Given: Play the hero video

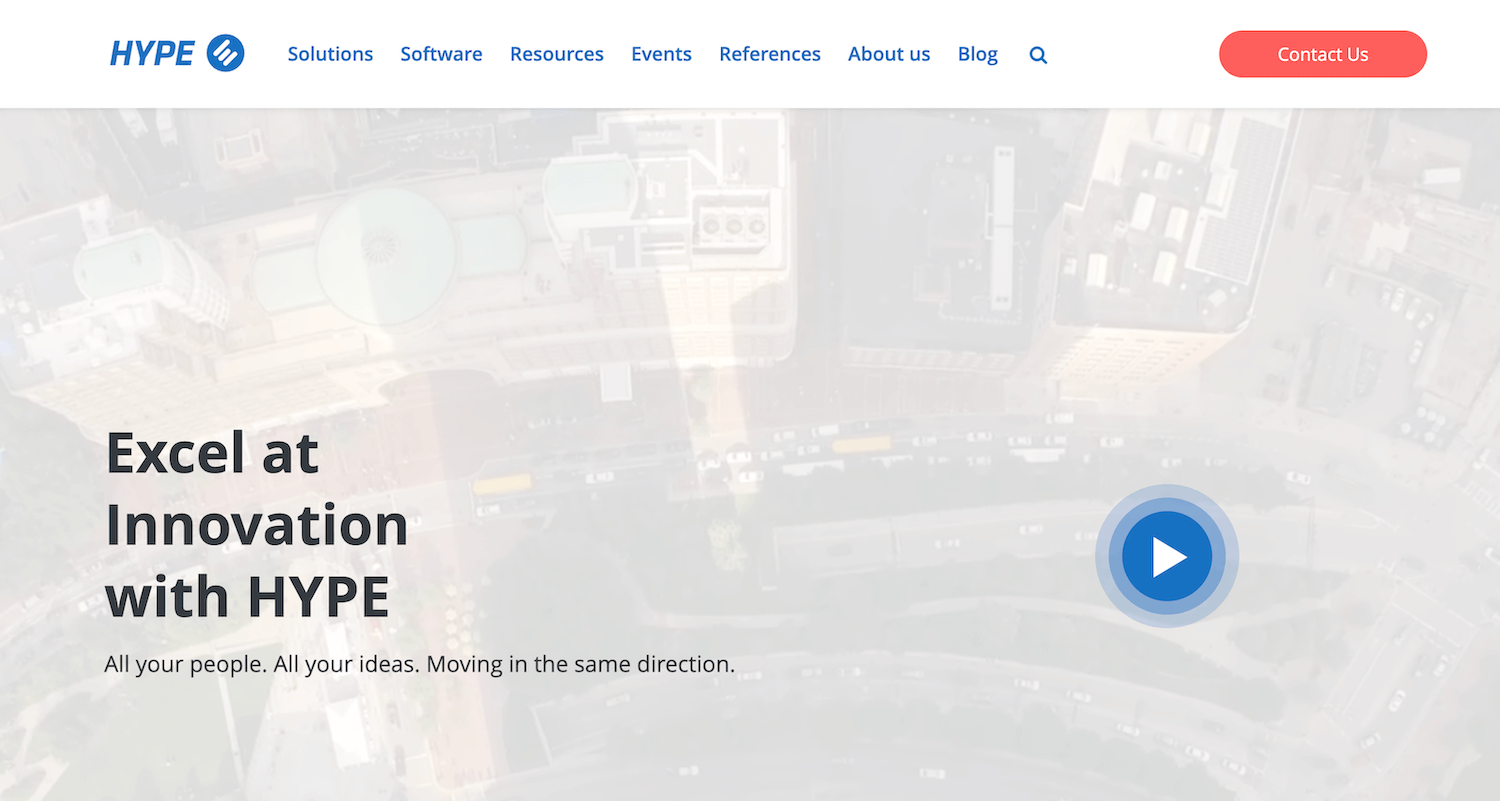Looking at the screenshot, I should pos(1167,556).
